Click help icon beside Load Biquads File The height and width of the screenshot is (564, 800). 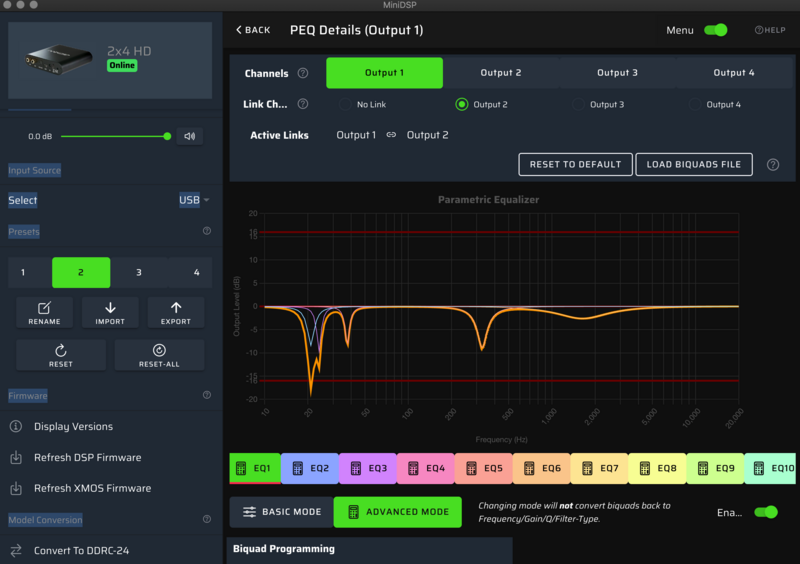pyautogui.click(x=773, y=165)
